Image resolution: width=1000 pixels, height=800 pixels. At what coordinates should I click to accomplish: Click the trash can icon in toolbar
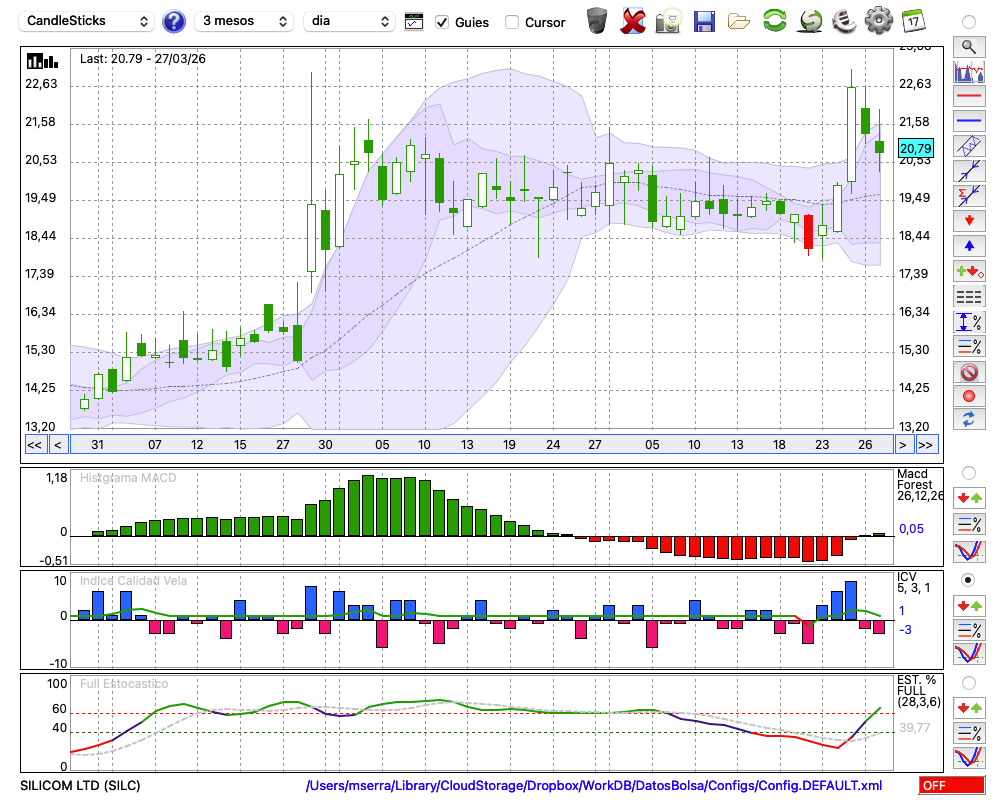click(x=597, y=20)
